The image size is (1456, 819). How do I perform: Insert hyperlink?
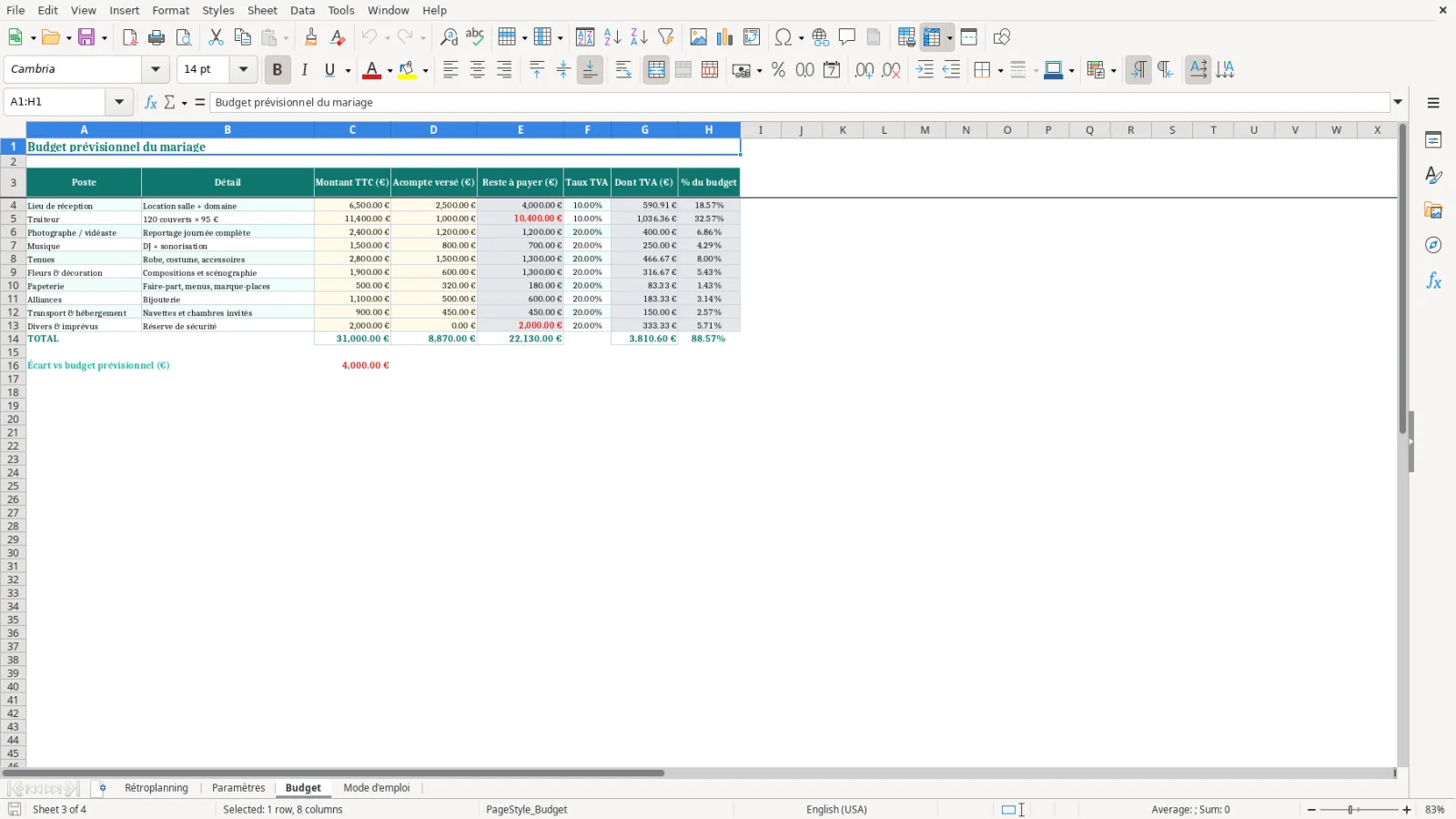click(x=821, y=37)
